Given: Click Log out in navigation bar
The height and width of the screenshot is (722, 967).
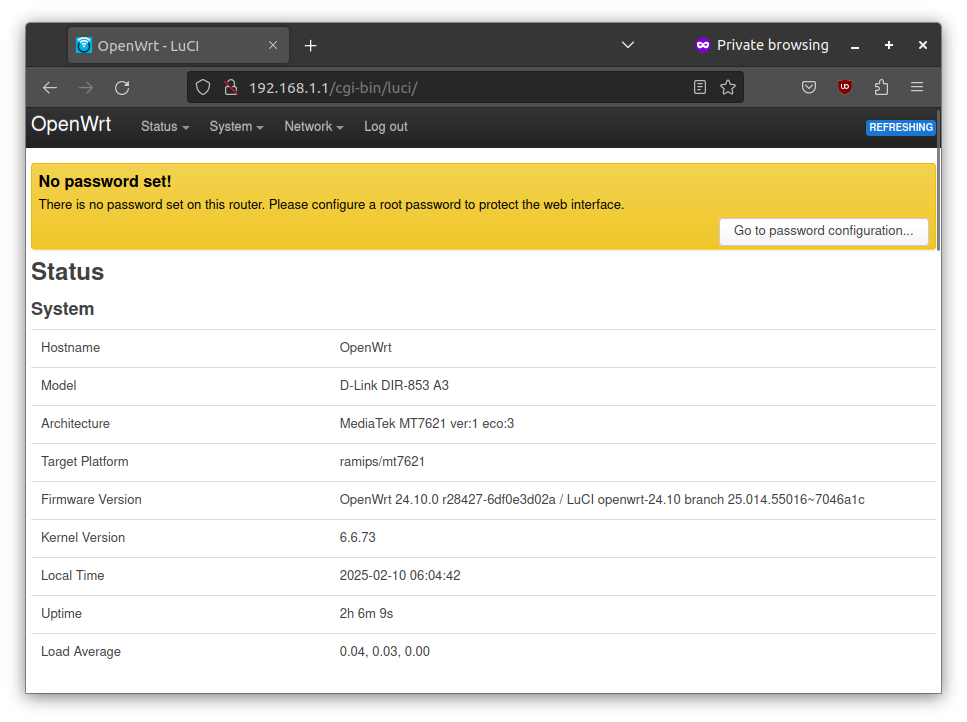Looking at the screenshot, I should click(385, 127).
